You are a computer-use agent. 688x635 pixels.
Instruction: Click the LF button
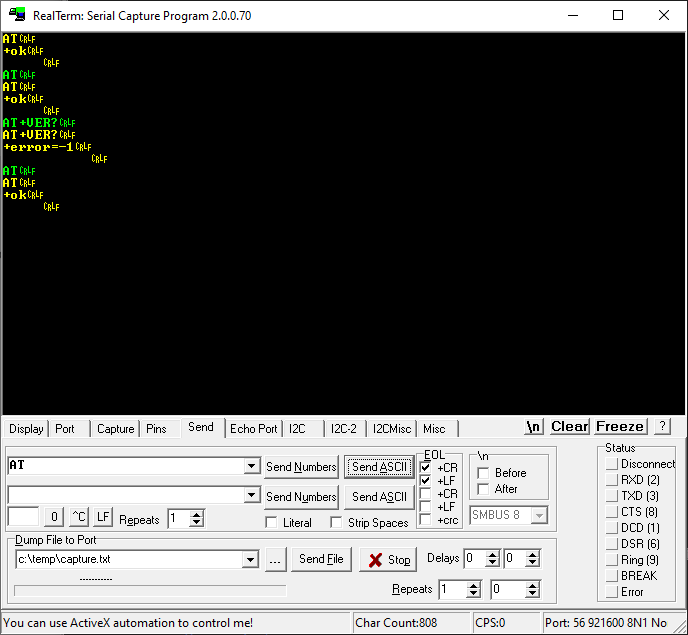point(103,517)
